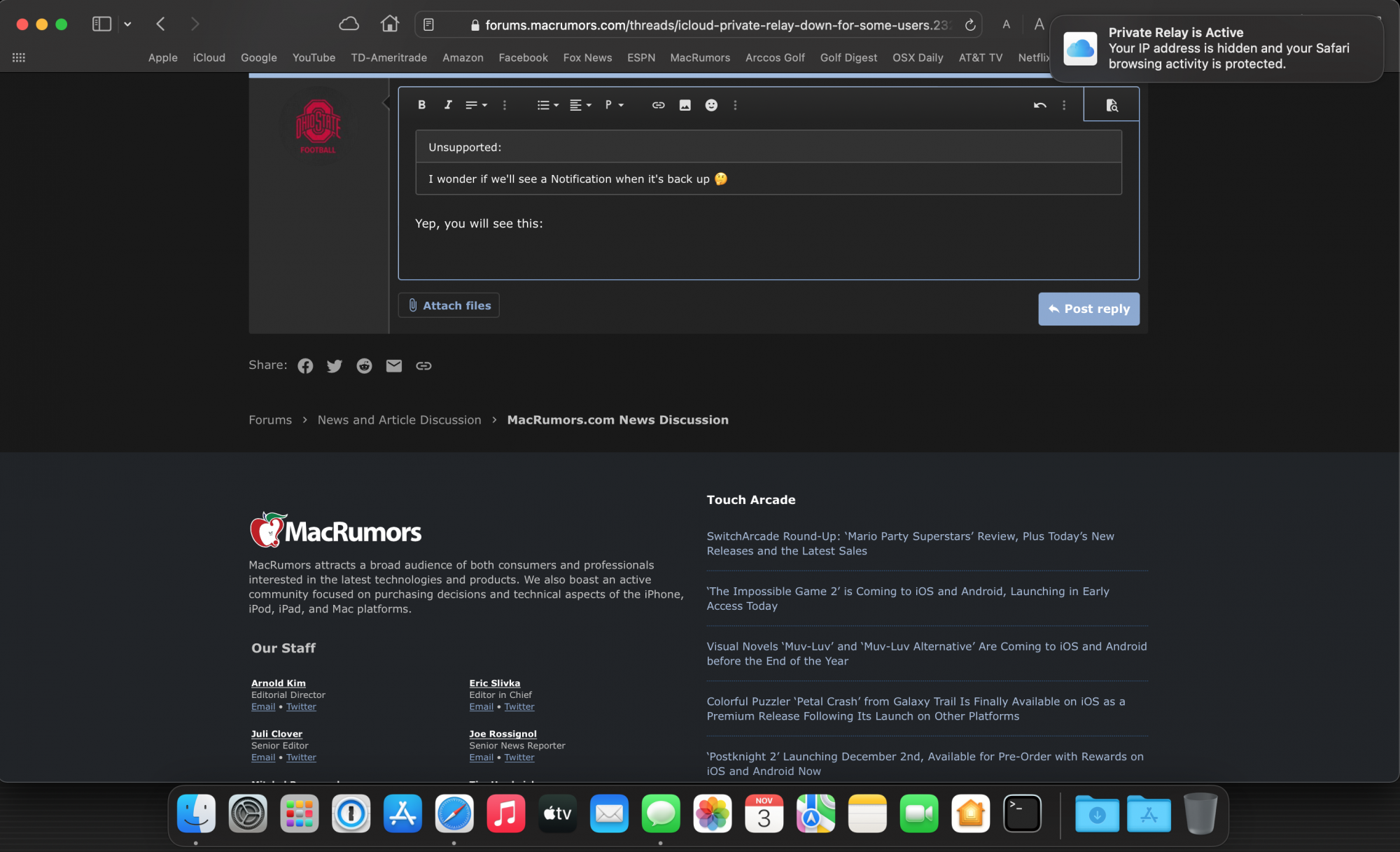Screen dimensions: 1400x852
Task: Click the Attach files button
Action: coord(449,305)
